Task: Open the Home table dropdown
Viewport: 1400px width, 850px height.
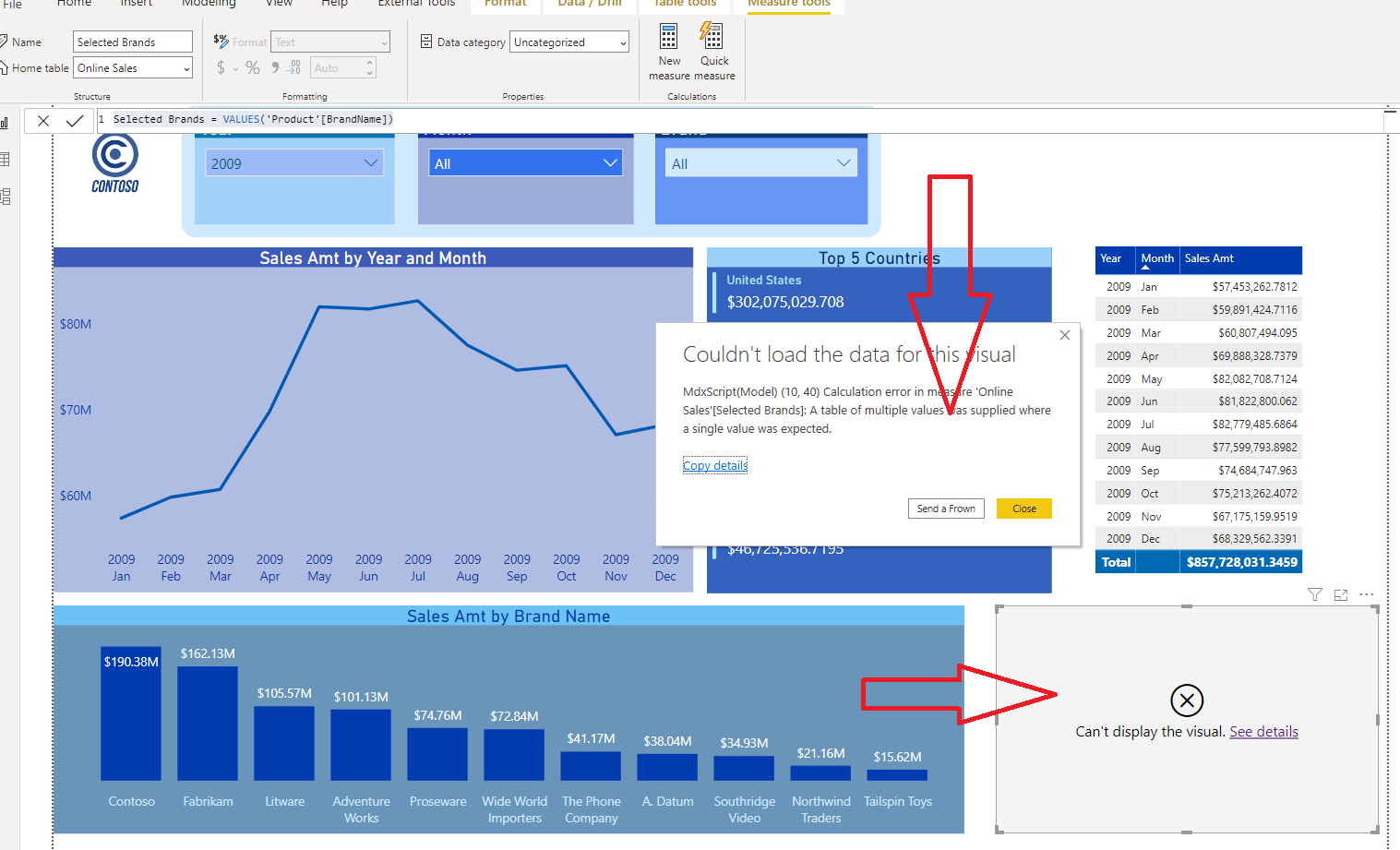Action: 133,68
